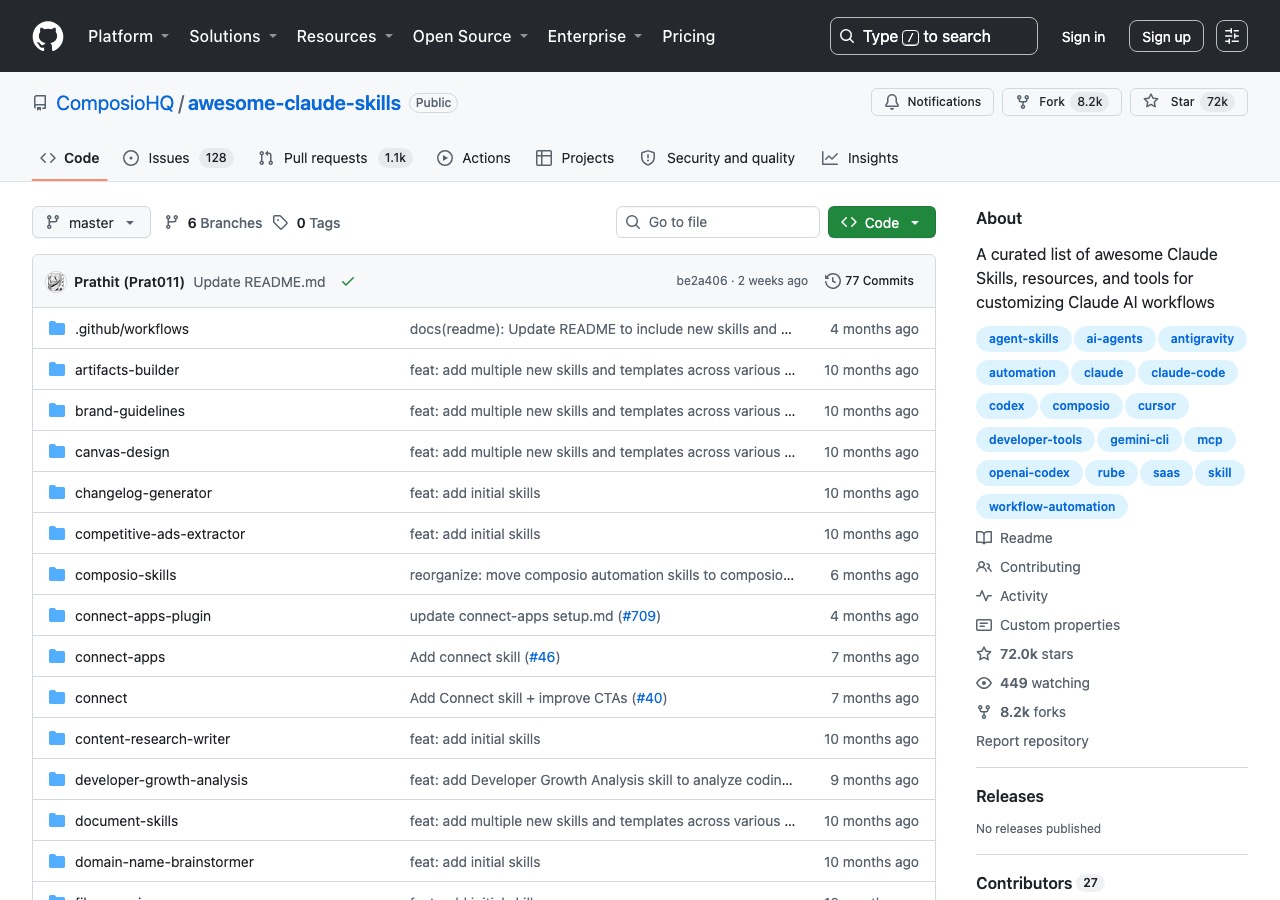Open the GitHub homepage logo

pos(48,36)
